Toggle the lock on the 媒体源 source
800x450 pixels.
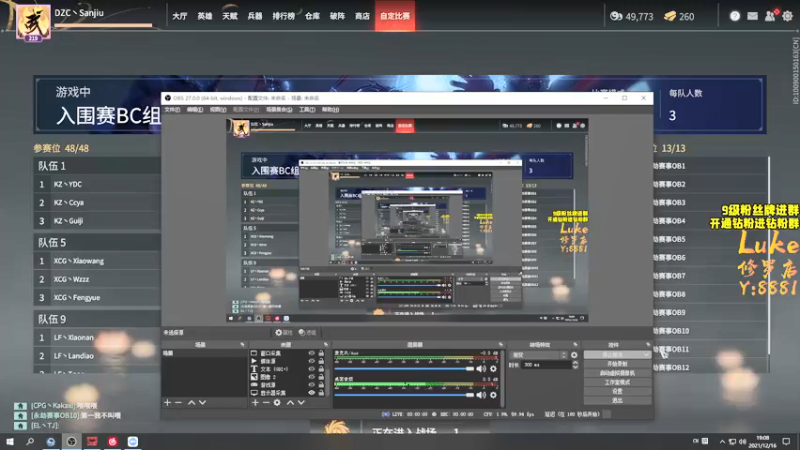[321, 361]
